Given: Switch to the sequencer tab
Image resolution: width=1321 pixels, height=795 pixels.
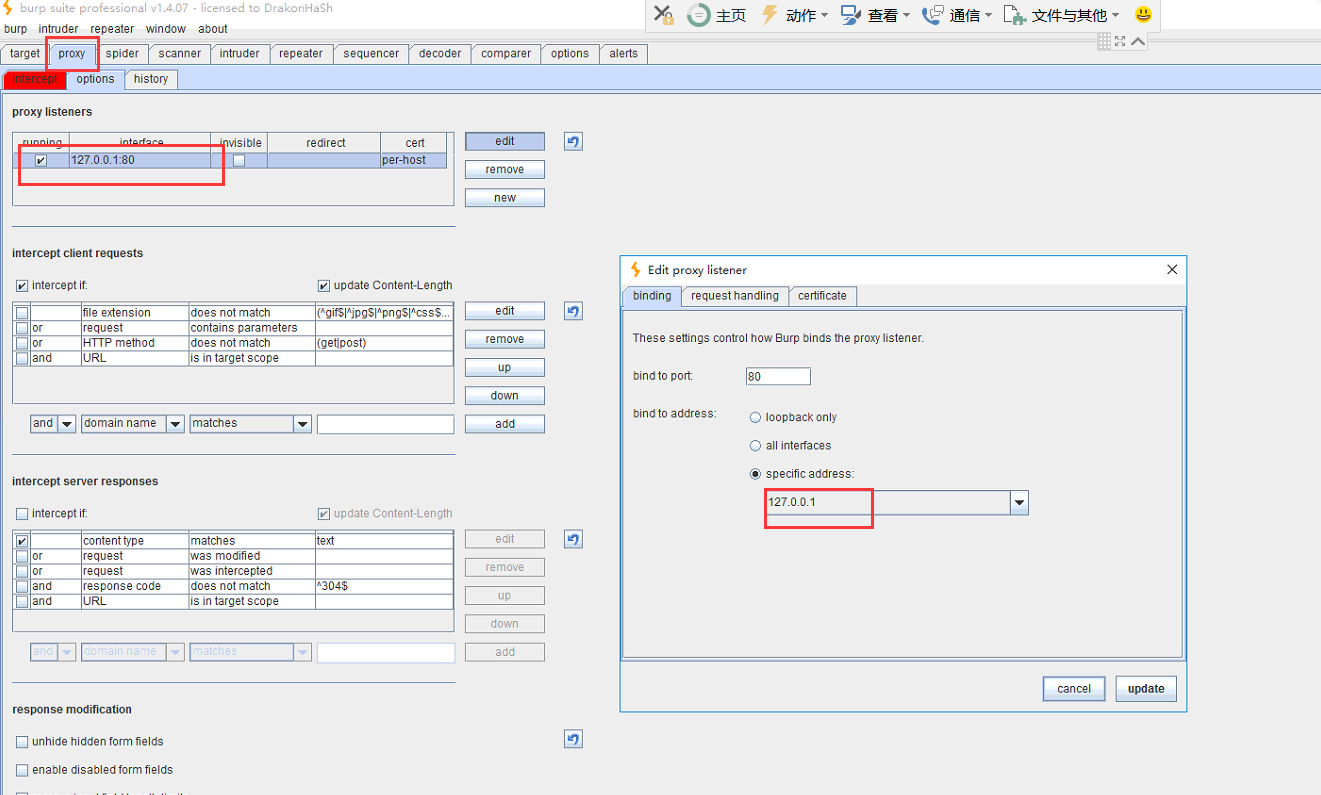Looking at the screenshot, I should tap(371, 54).
